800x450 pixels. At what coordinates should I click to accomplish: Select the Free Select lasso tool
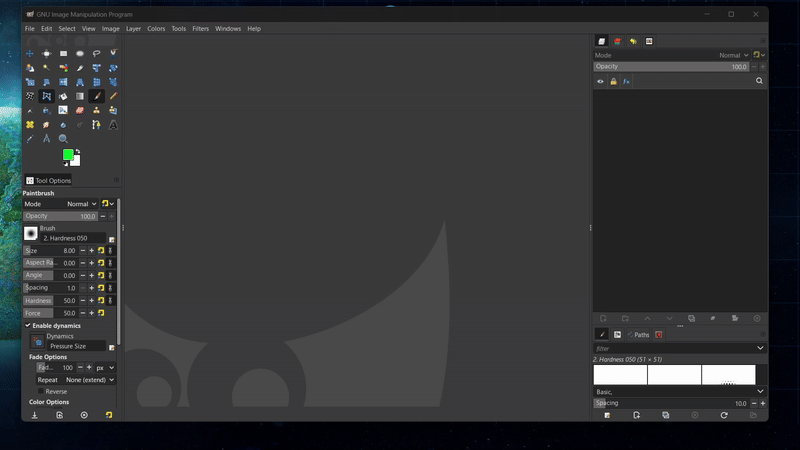click(96, 54)
